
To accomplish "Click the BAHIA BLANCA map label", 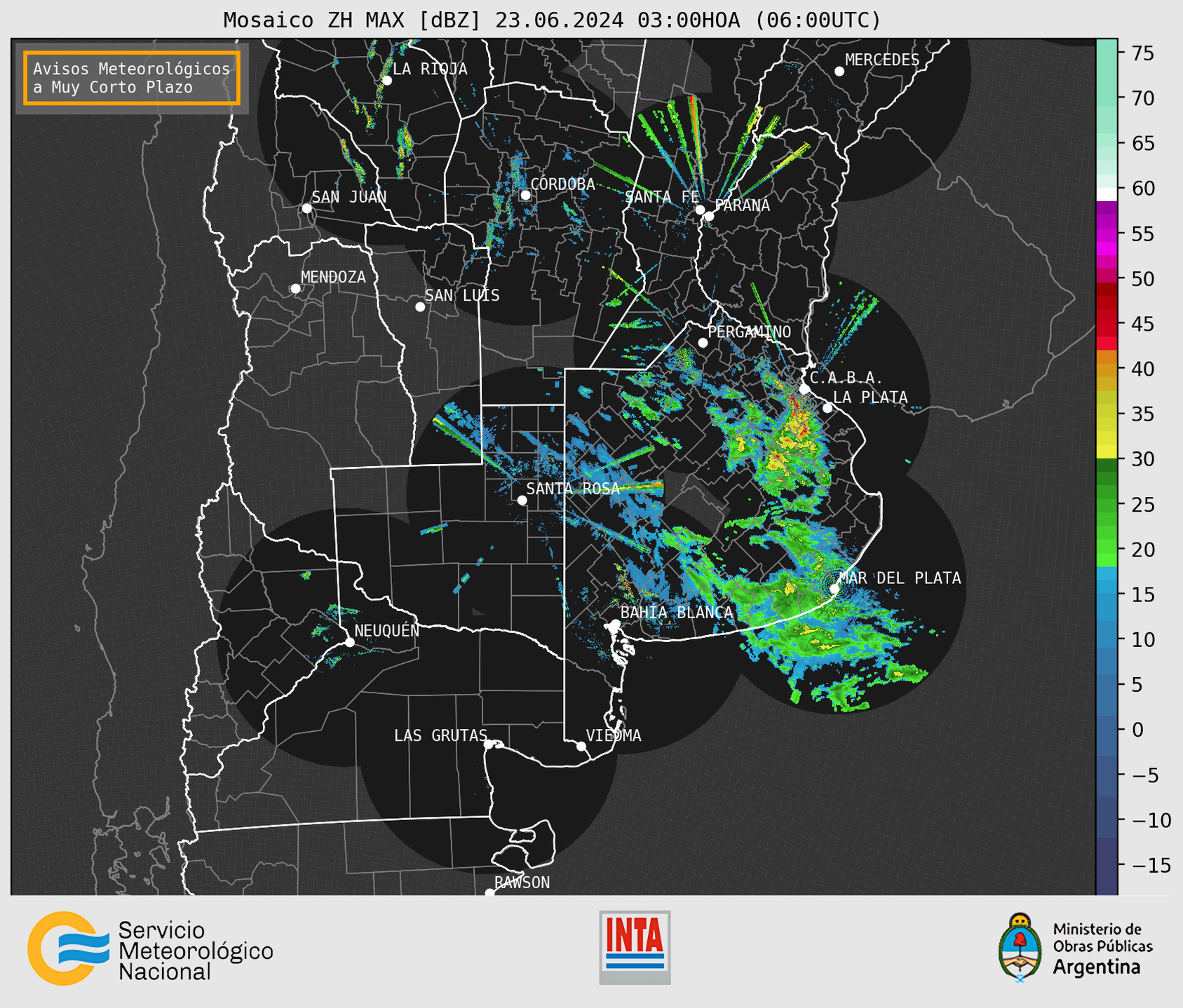I will (677, 612).
